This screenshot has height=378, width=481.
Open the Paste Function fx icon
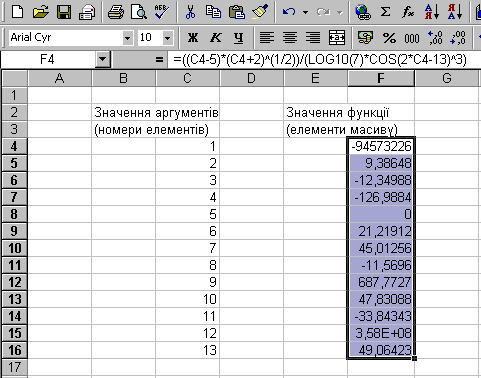point(408,12)
